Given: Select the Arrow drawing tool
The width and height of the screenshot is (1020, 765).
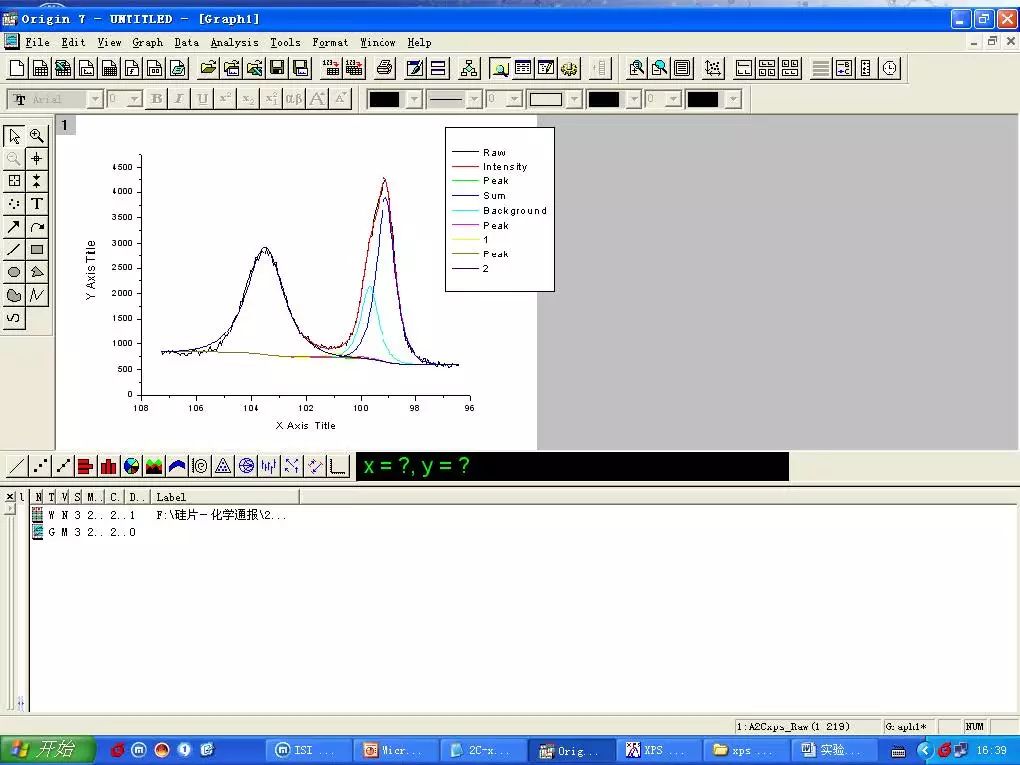Looking at the screenshot, I should (14, 227).
